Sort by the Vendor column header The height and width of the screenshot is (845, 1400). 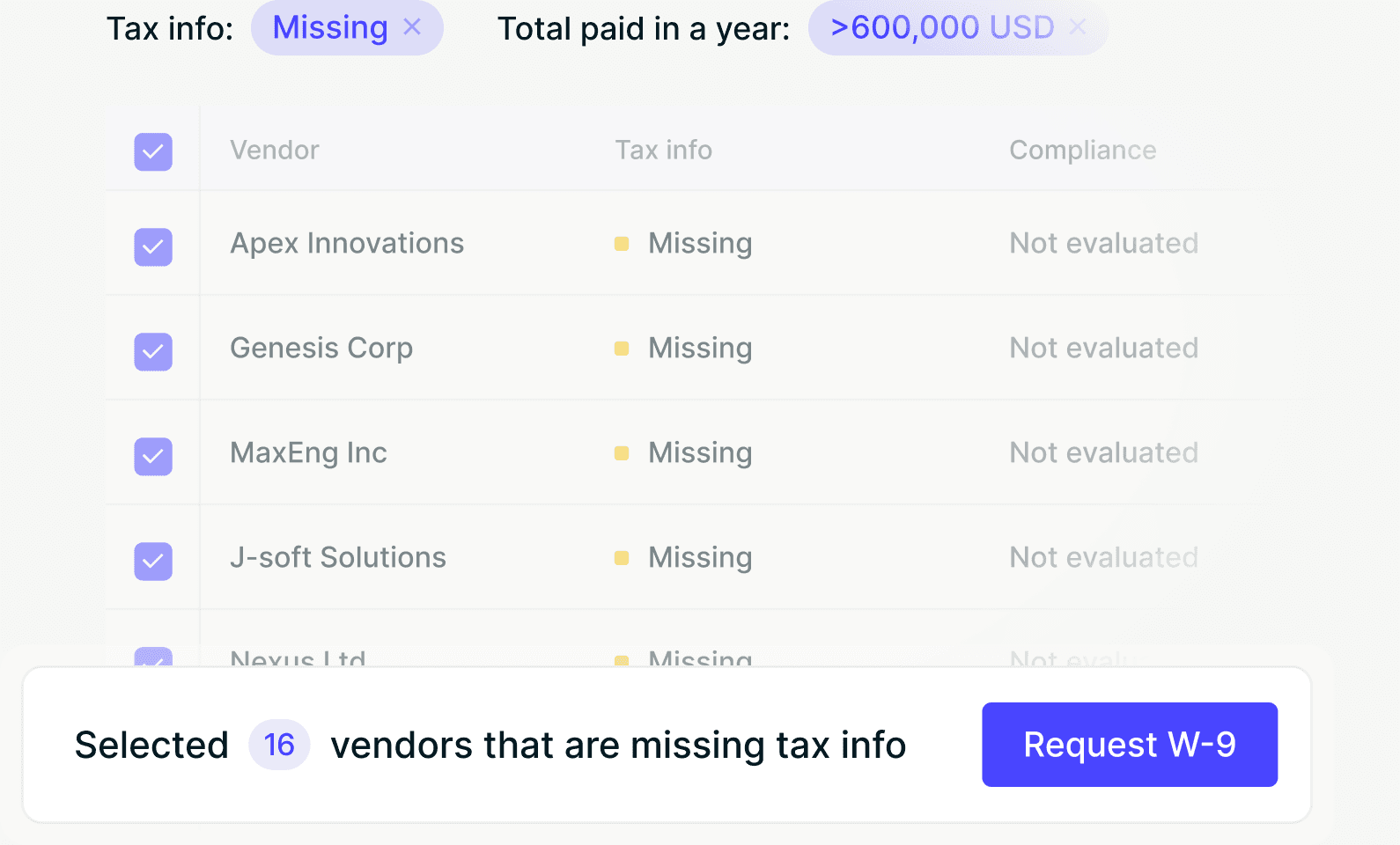[x=274, y=150]
